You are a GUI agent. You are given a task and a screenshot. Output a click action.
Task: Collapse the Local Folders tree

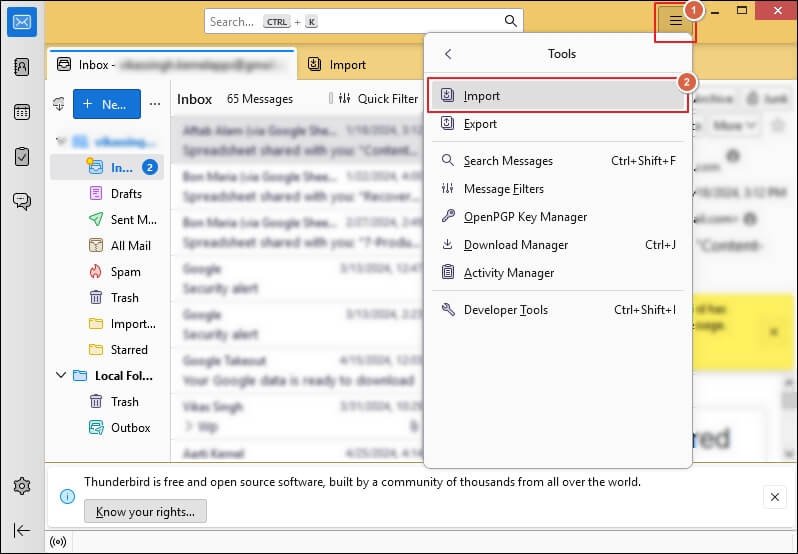pyautogui.click(x=61, y=375)
